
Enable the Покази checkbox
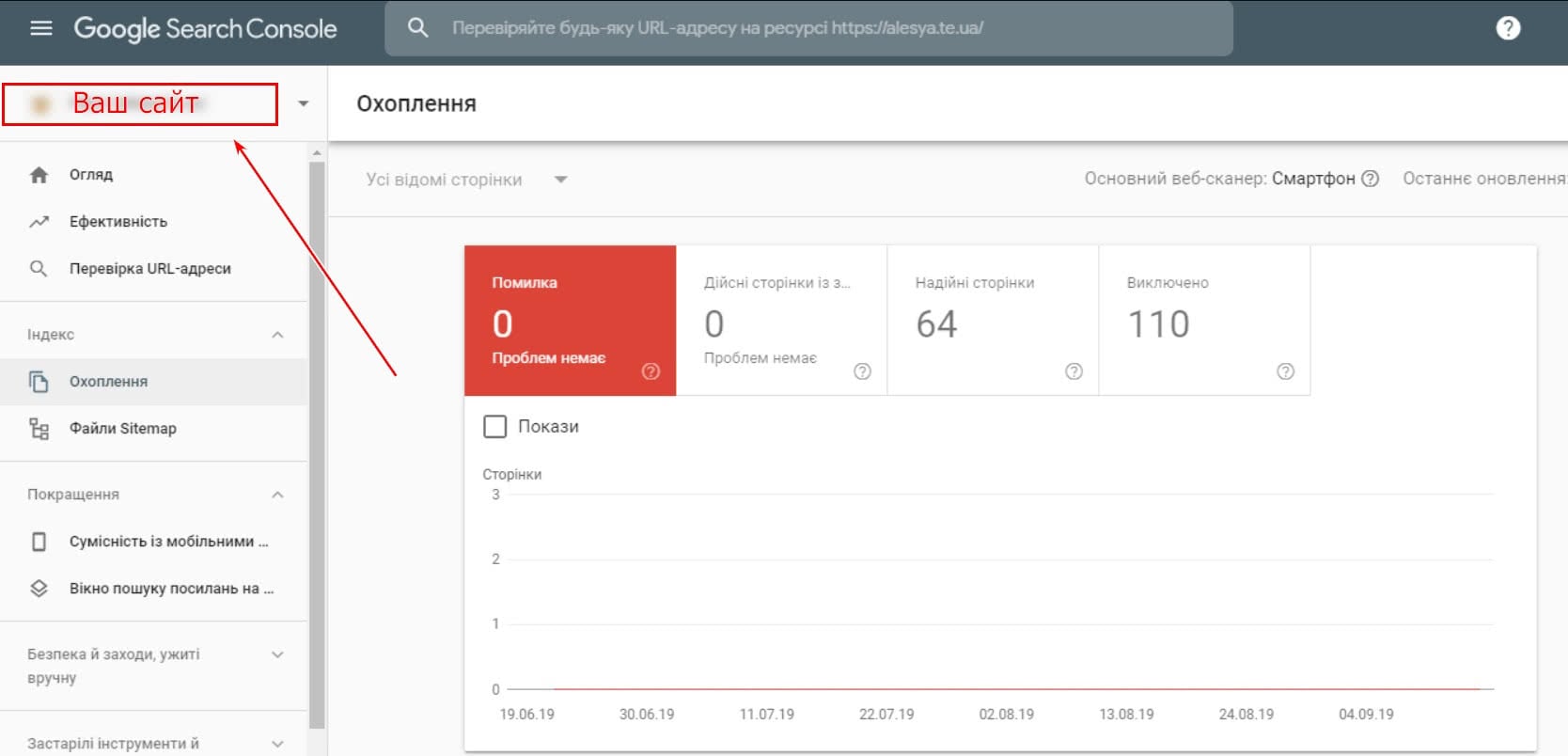click(x=494, y=427)
